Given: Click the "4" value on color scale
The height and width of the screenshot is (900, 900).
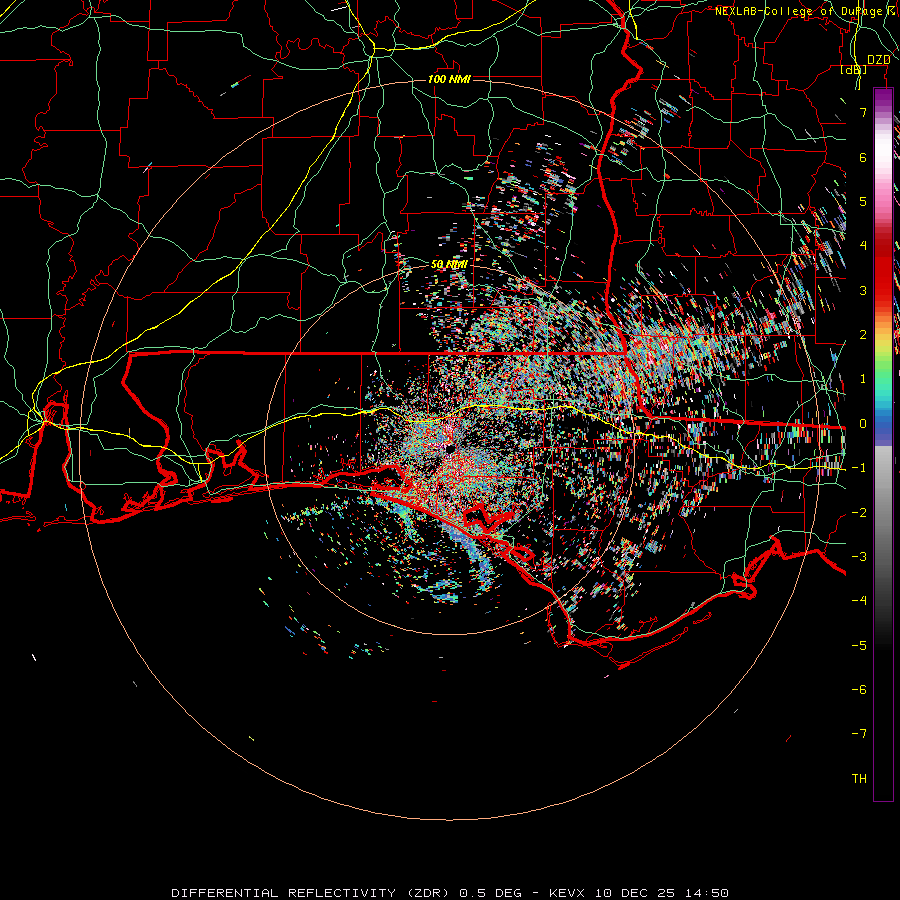Looking at the screenshot, I should 863,246.
